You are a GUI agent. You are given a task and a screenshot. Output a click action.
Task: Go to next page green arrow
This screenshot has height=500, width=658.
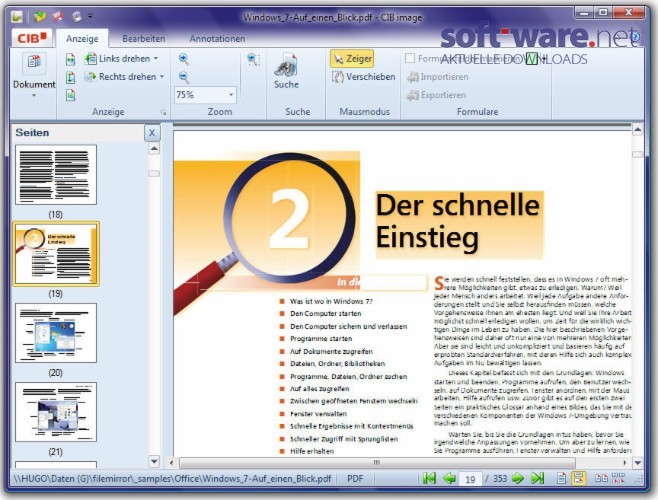pos(518,478)
